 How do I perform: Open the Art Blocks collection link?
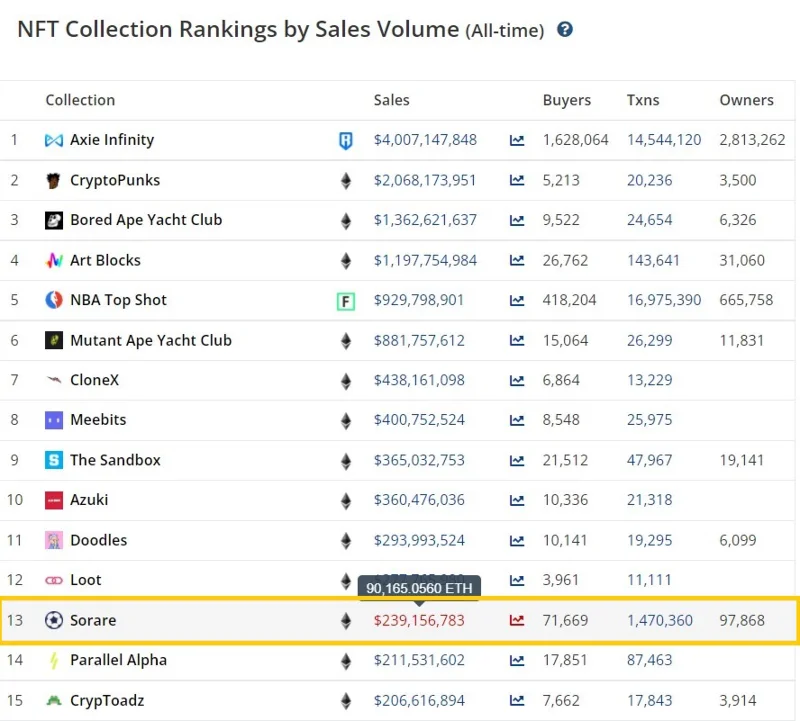tap(105, 260)
